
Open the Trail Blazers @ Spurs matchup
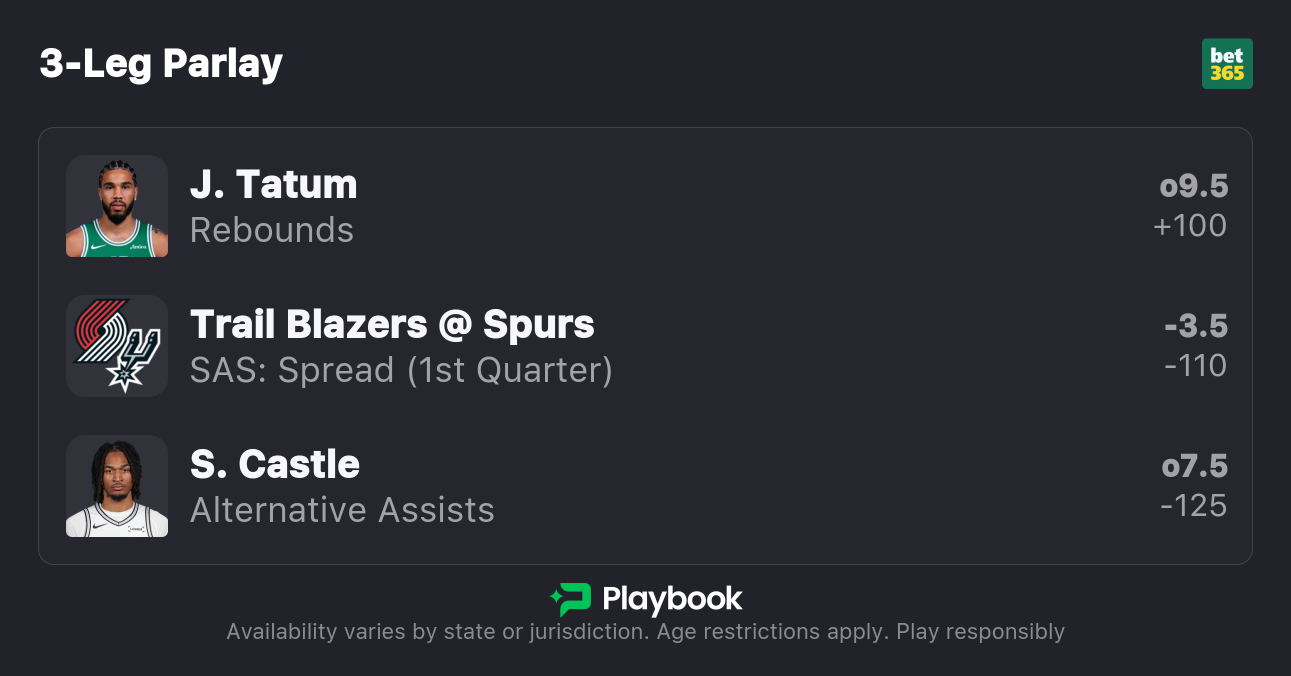392,325
